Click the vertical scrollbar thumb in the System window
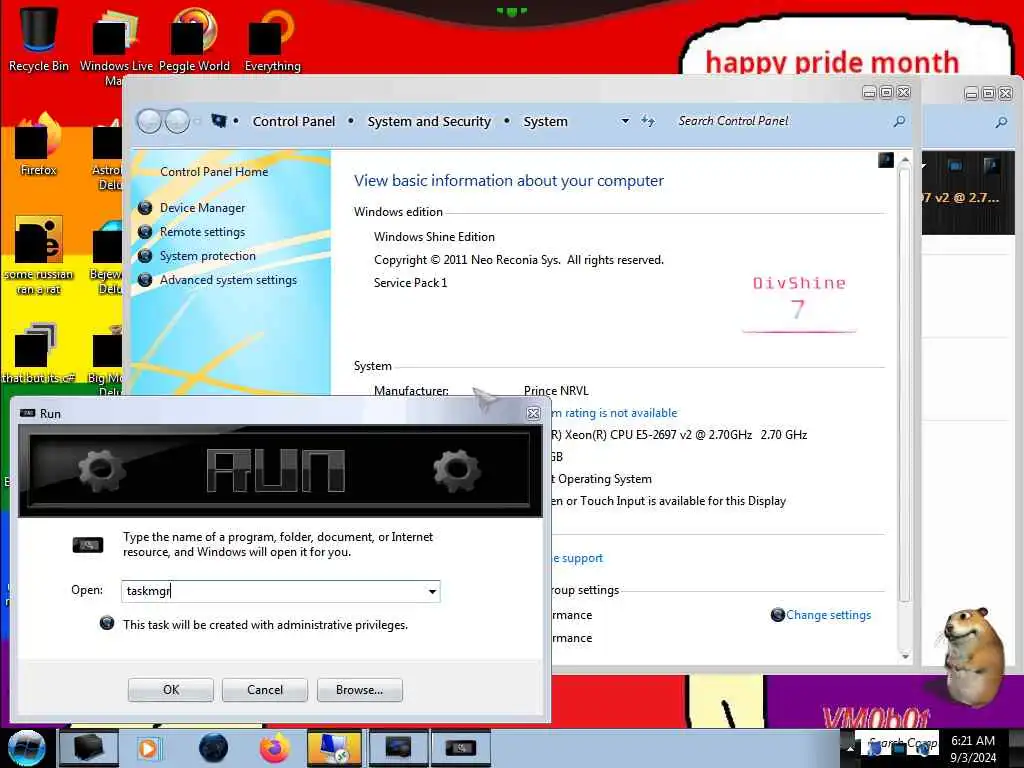The width and height of the screenshot is (1024, 768). tap(904, 385)
